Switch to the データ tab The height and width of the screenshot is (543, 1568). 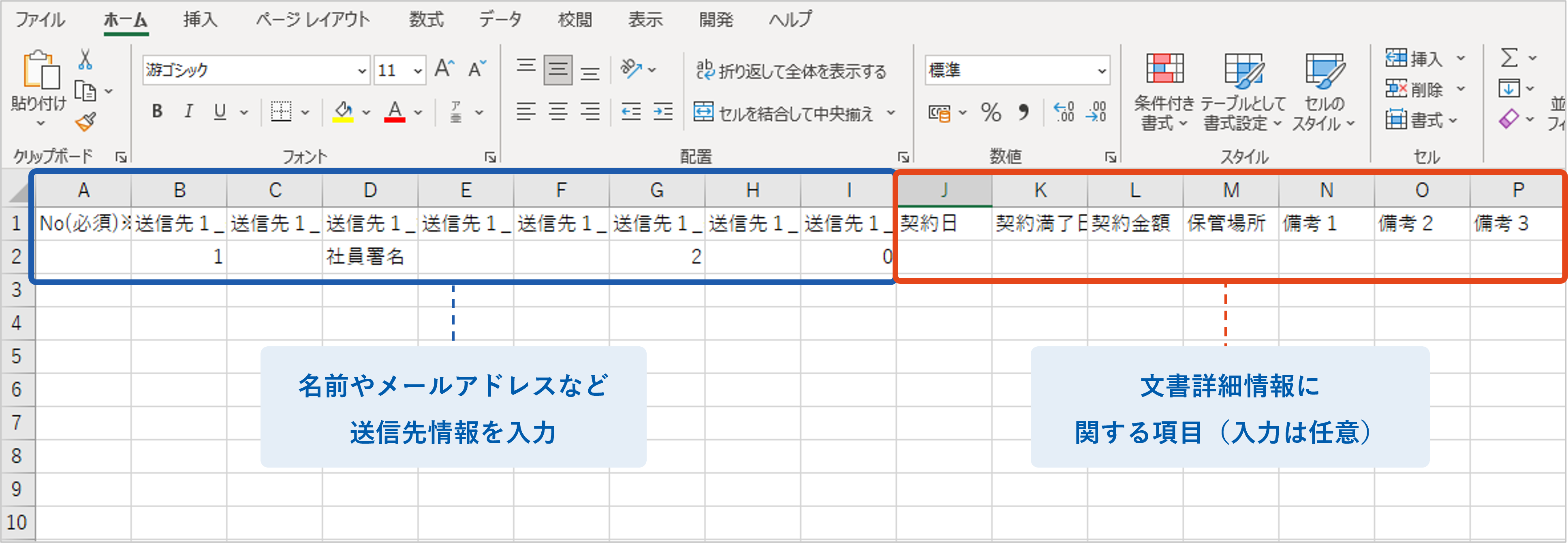pyautogui.click(x=500, y=20)
